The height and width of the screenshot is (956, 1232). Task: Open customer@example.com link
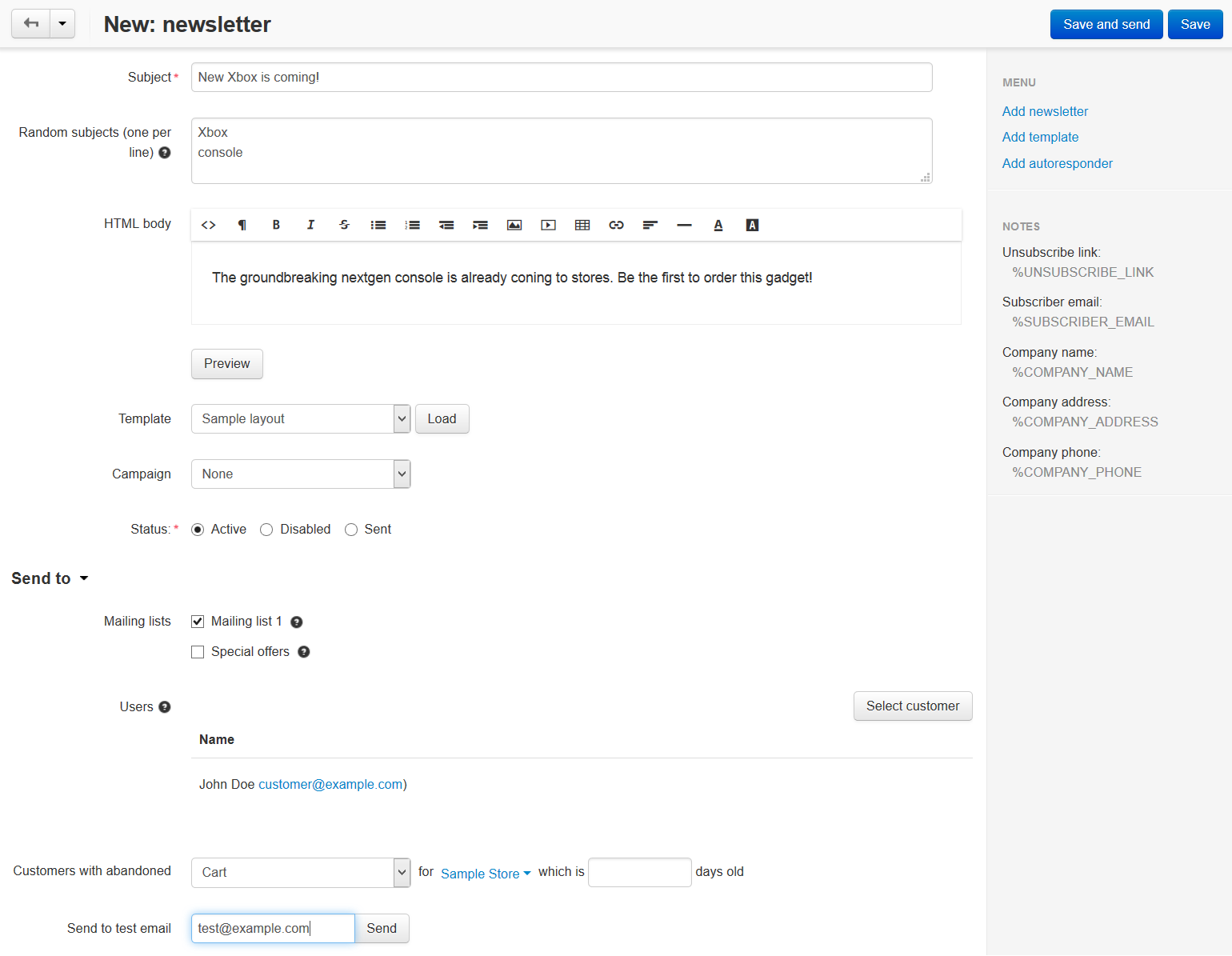(x=330, y=785)
